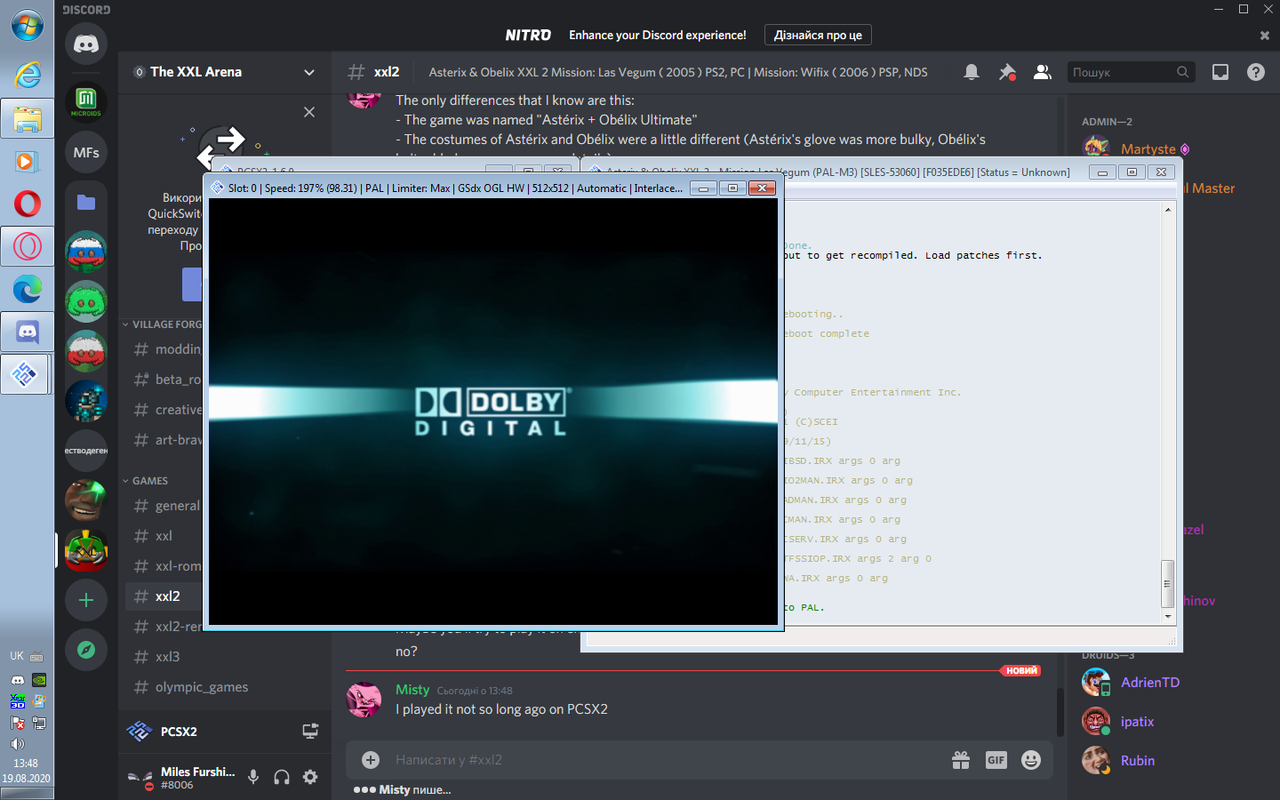Deafen audio with headphones icon

[282, 777]
